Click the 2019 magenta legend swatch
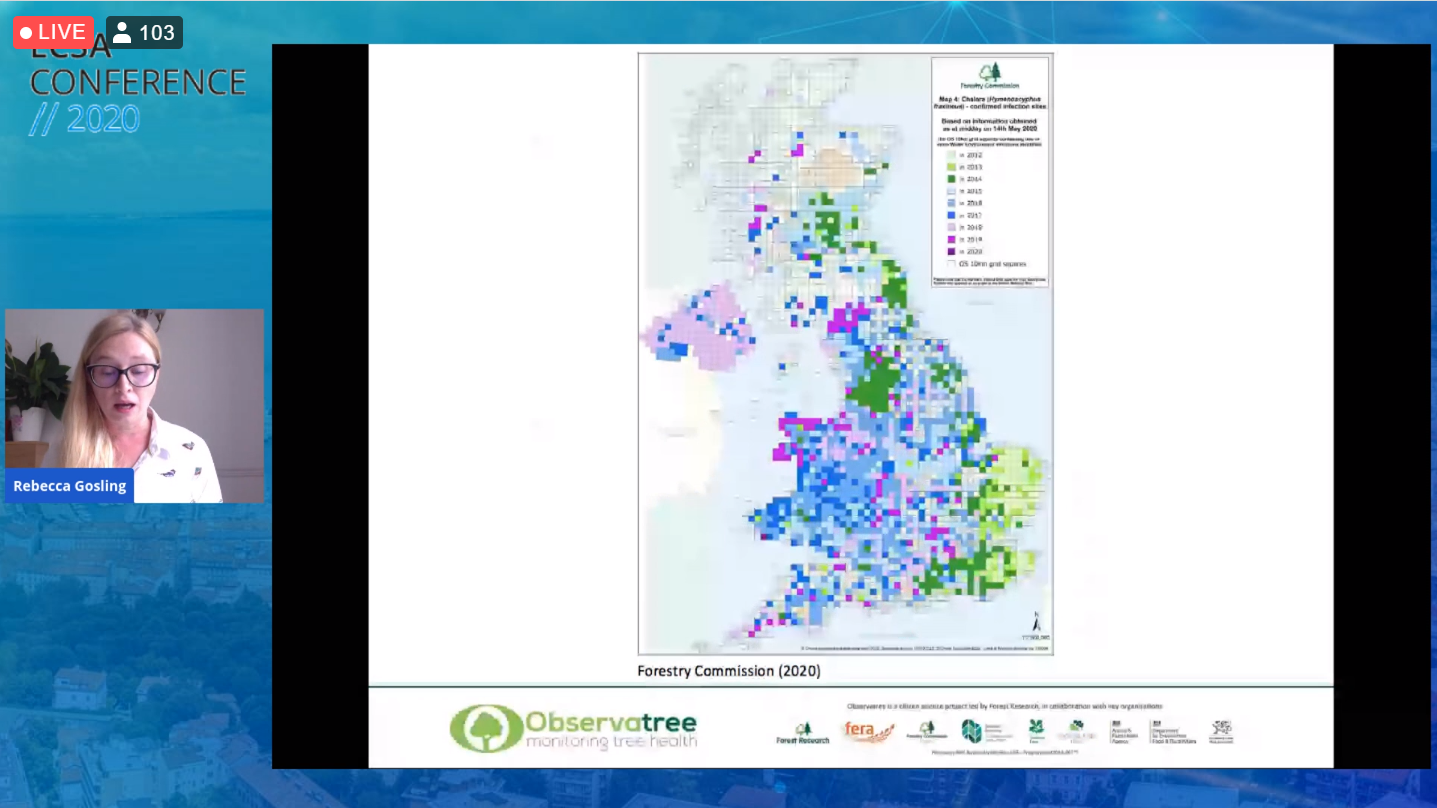This screenshot has width=1437, height=808. point(951,240)
